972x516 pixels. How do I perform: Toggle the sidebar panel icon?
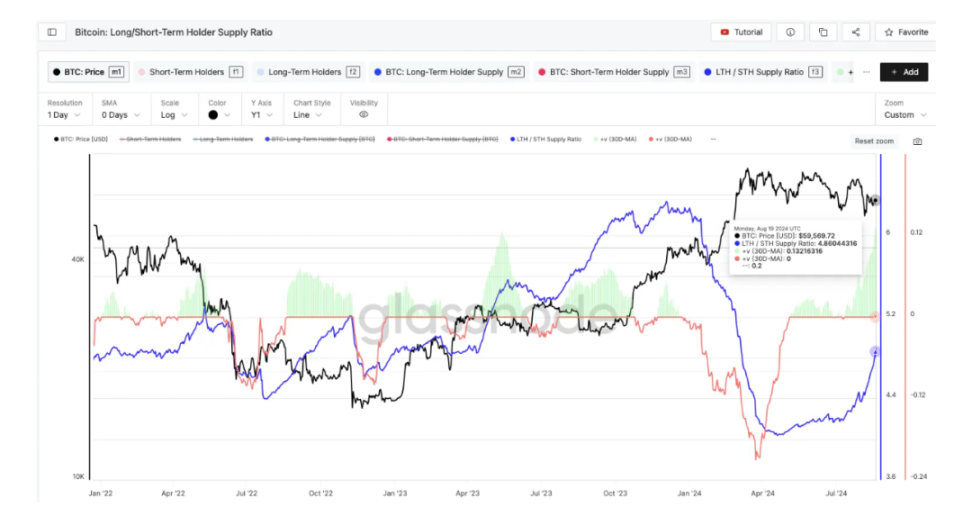[52, 32]
